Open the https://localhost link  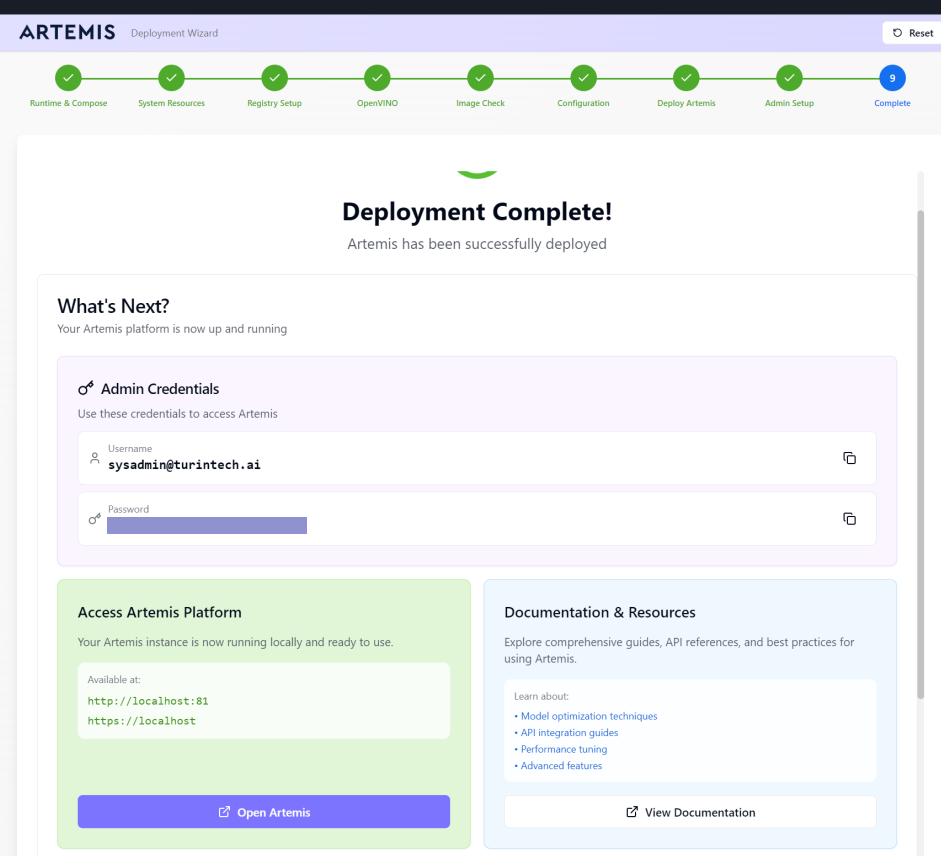pyautogui.click(x=141, y=720)
